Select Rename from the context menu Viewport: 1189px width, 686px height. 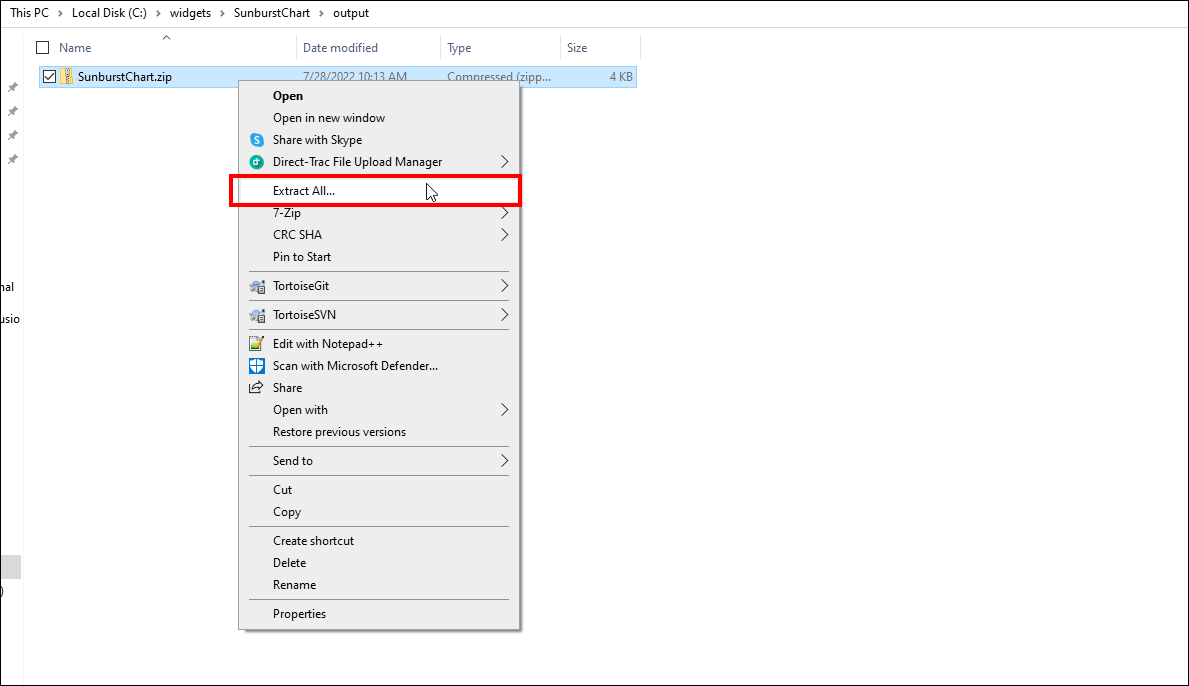[x=379, y=585]
